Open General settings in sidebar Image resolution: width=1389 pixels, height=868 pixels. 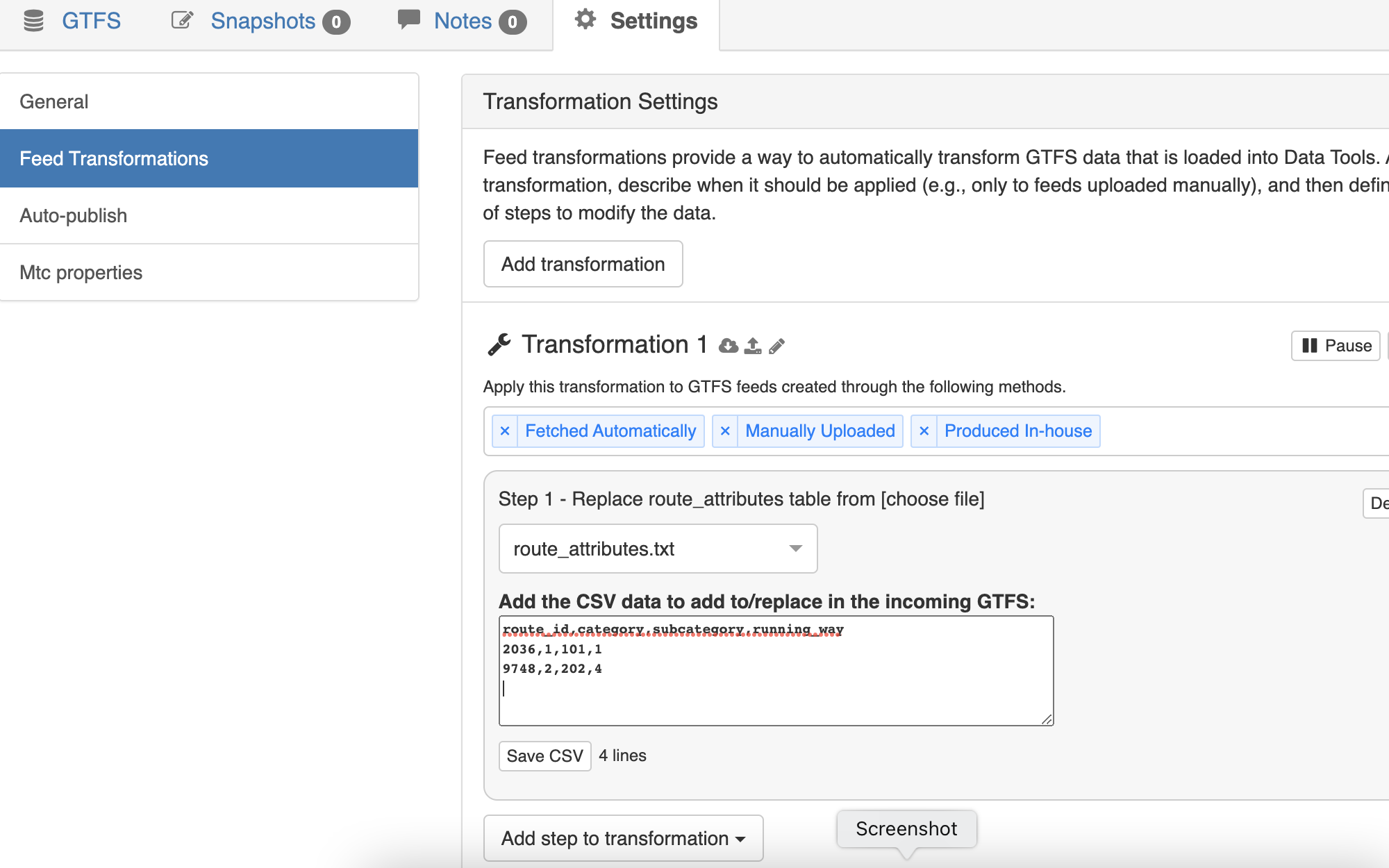tap(209, 101)
